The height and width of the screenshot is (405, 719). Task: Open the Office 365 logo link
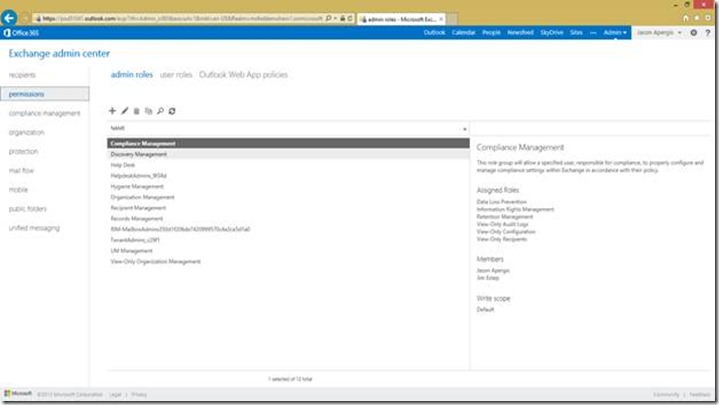[21, 33]
